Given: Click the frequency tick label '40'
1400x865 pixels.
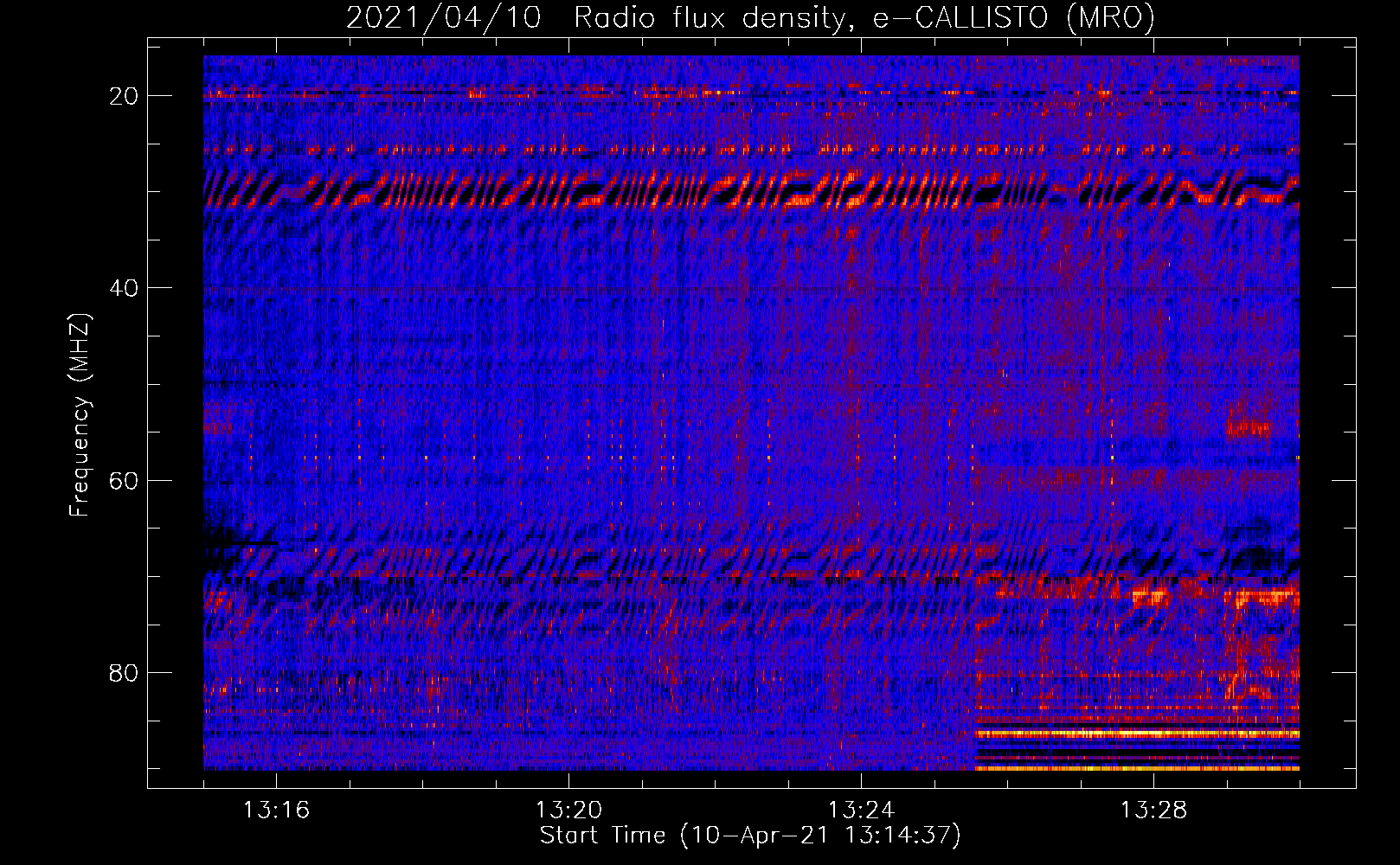Looking at the screenshot, I should [x=125, y=288].
